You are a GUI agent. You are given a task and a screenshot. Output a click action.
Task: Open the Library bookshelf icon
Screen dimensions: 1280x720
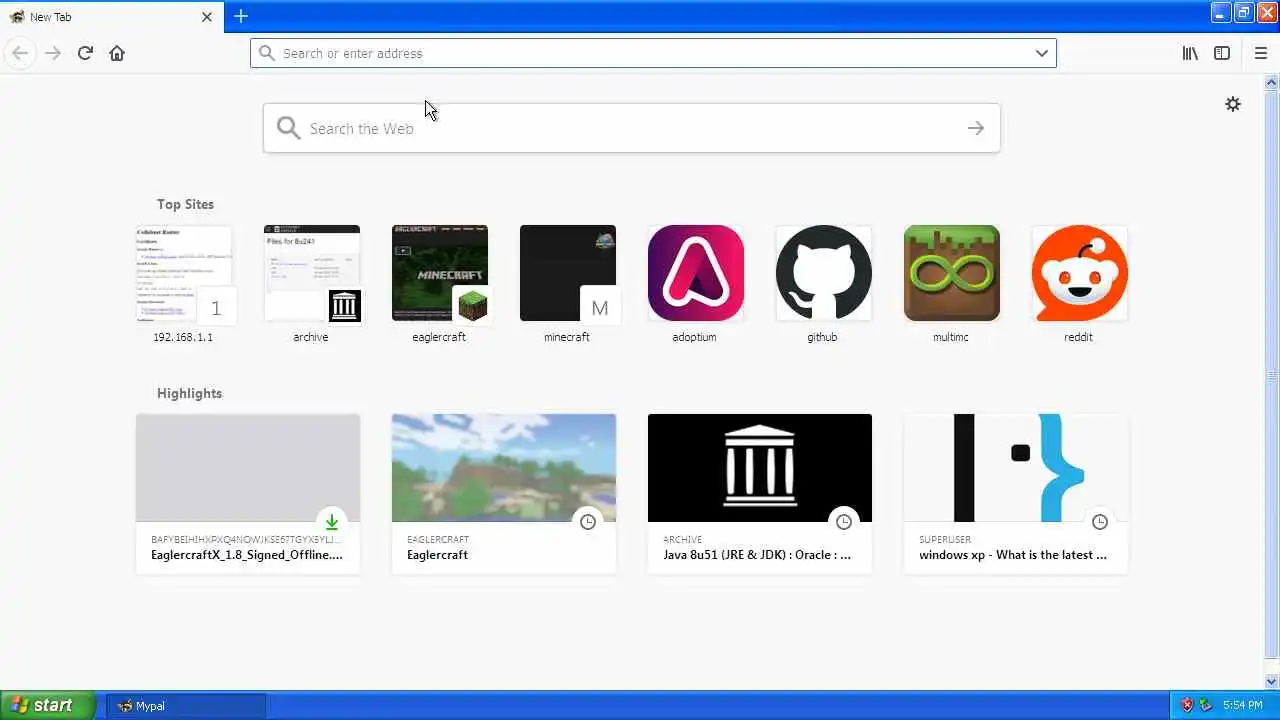(x=1190, y=53)
